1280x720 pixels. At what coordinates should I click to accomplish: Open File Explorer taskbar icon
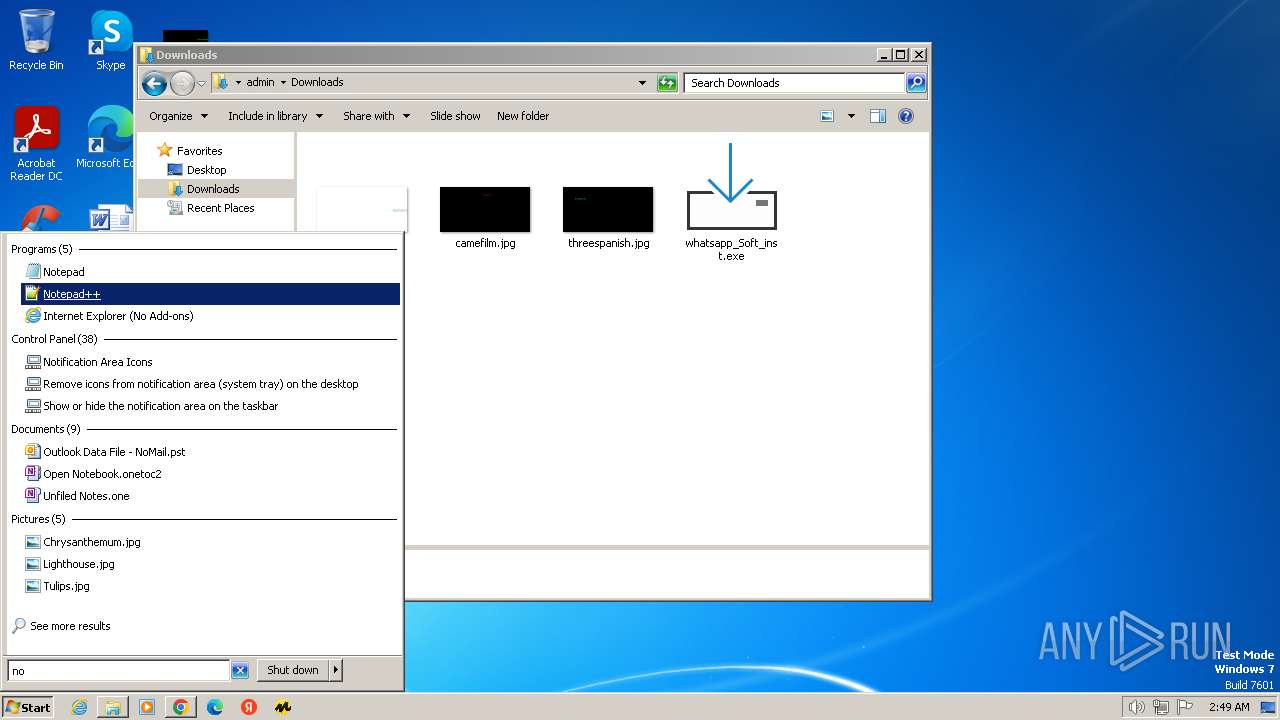tap(113, 707)
